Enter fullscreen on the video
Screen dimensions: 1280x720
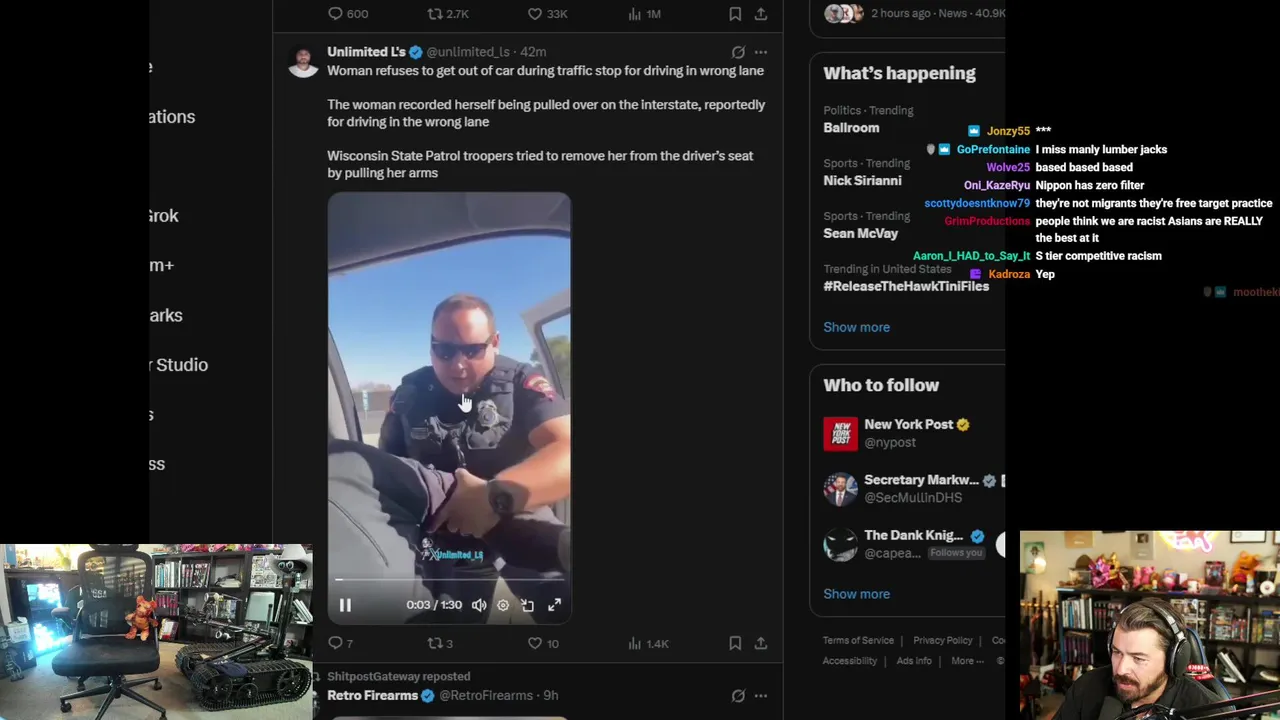click(x=554, y=605)
